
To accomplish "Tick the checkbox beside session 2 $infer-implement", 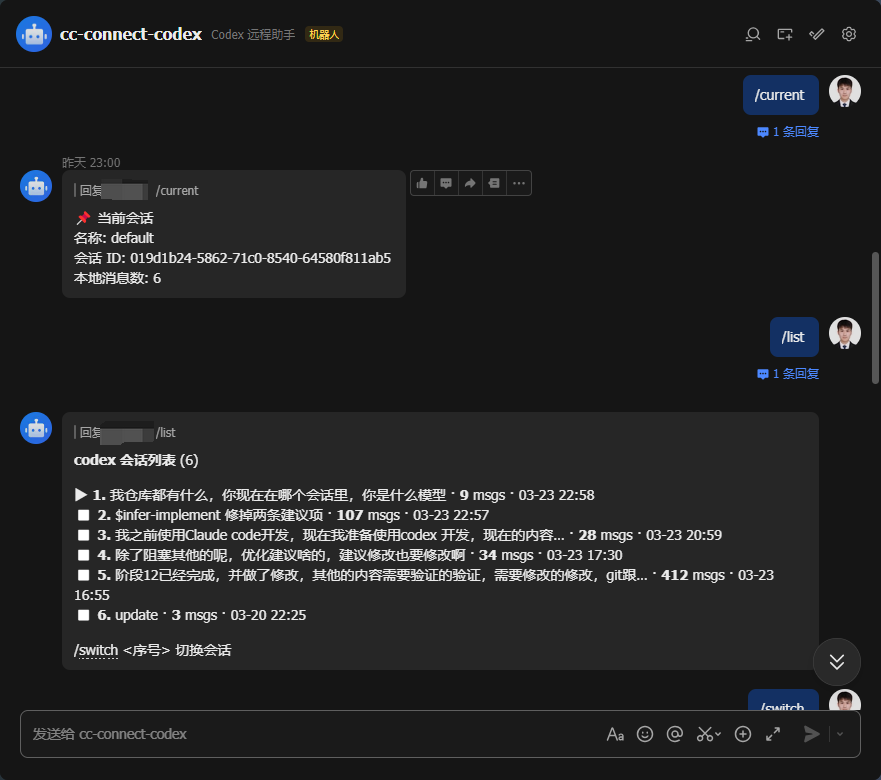I will tap(84, 515).
